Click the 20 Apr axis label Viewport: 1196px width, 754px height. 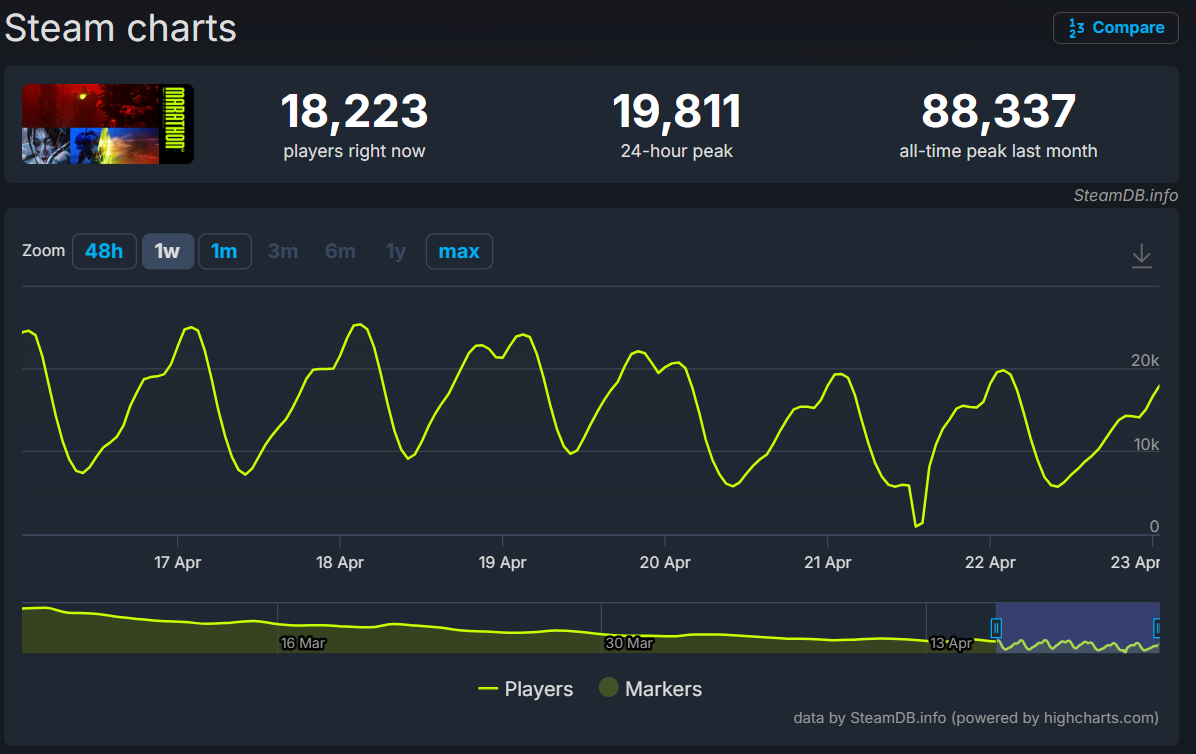665,563
